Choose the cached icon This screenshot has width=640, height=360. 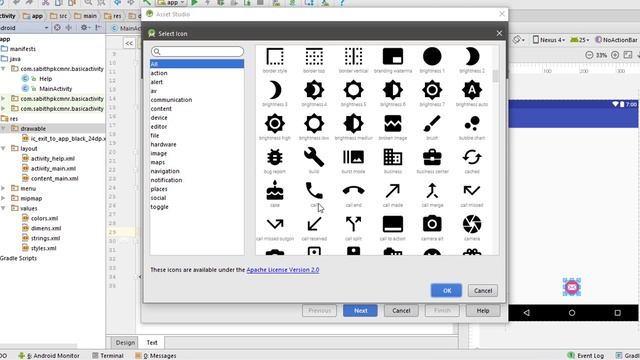tap(471, 157)
